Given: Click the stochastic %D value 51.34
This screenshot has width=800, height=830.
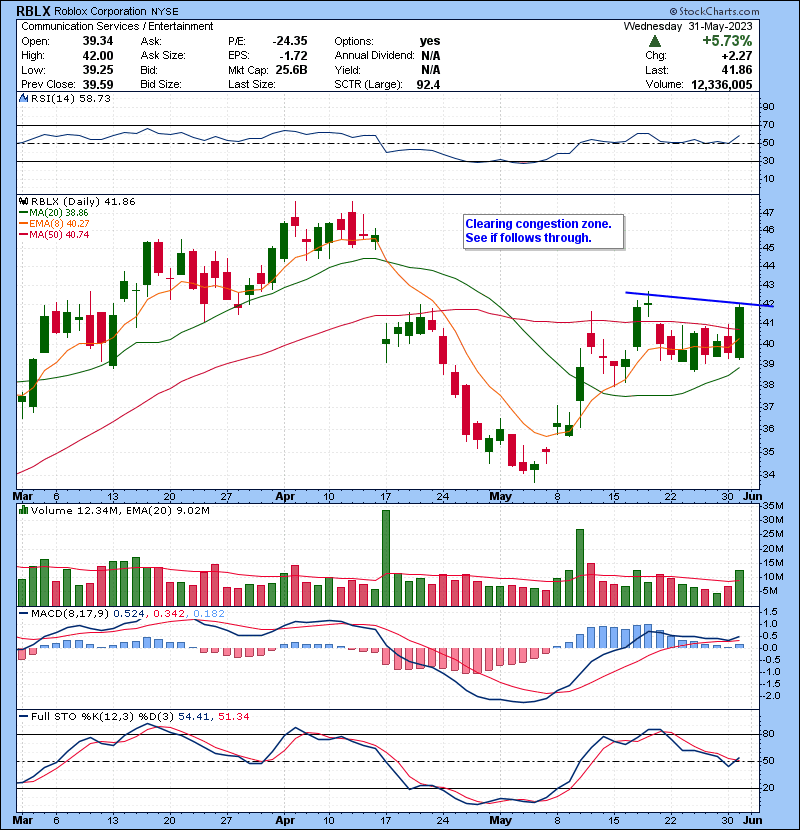Looking at the screenshot, I should pos(233,717).
